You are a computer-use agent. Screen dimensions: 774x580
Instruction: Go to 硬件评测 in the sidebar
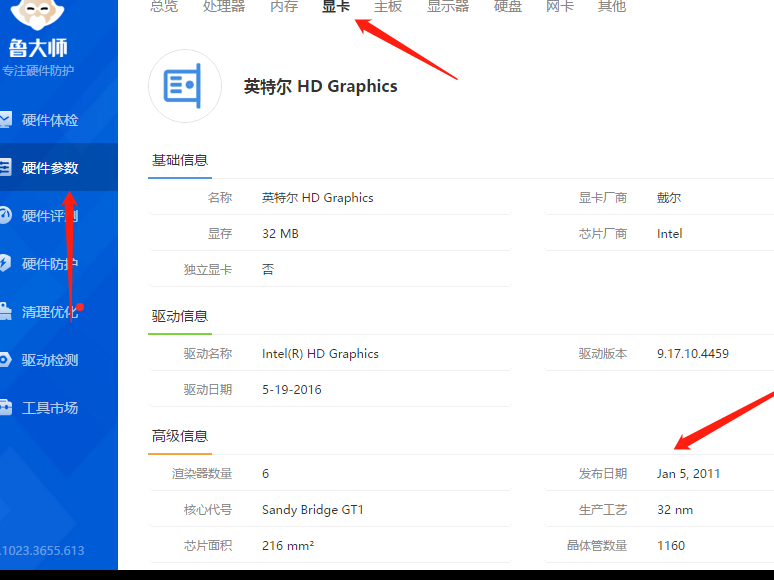pyautogui.click(x=50, y=216)
